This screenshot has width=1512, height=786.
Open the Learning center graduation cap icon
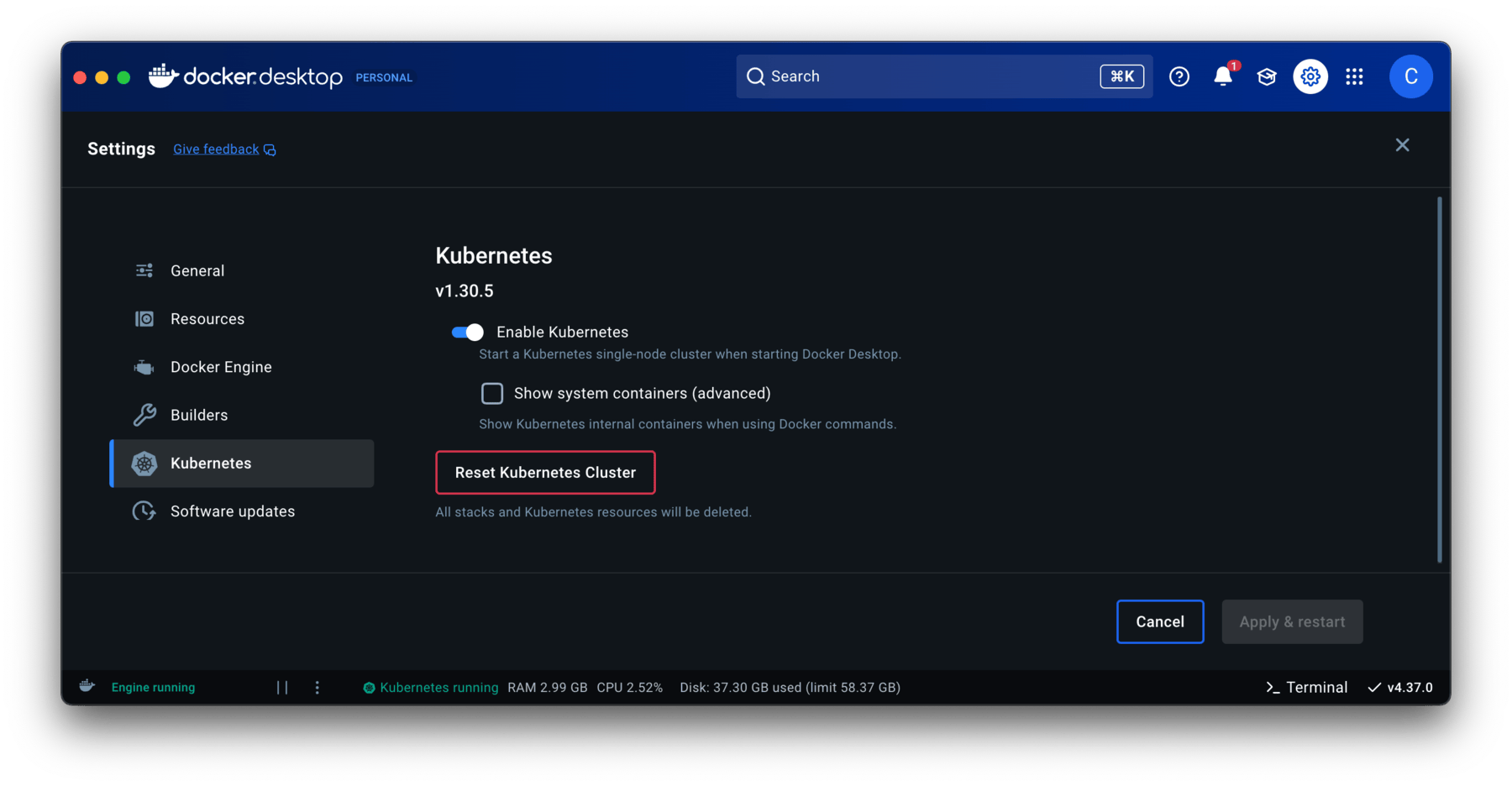(x=1267, y=76)
